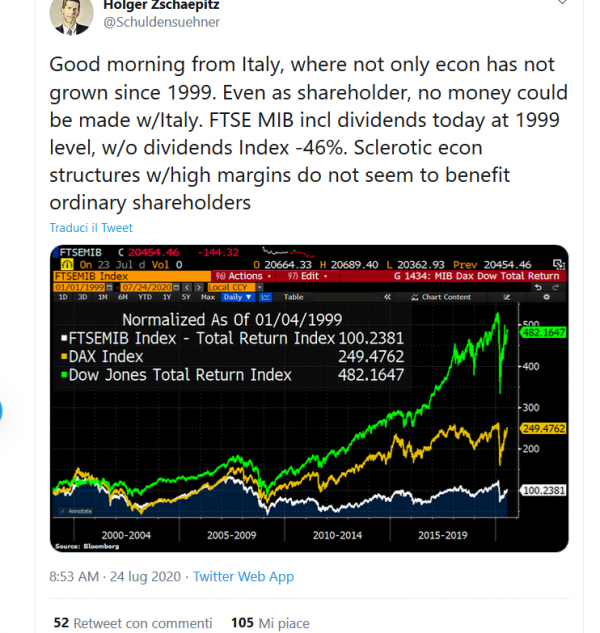Viewport: 600px width, 633px height.
Task: Open the Edit dropdown menu
Action: tap(307, 276)
